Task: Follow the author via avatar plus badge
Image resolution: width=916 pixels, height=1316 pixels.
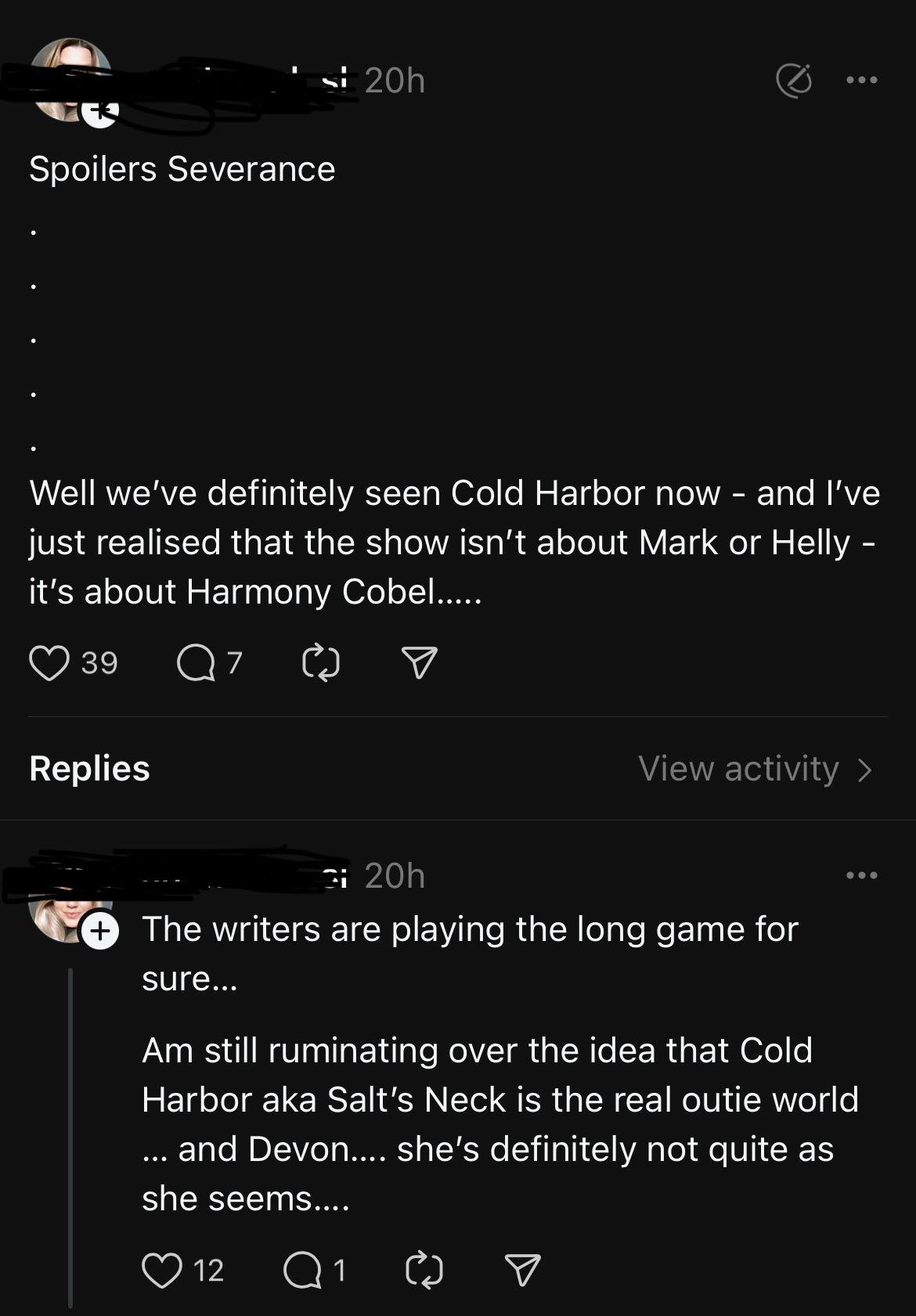Action: (100, 112)
